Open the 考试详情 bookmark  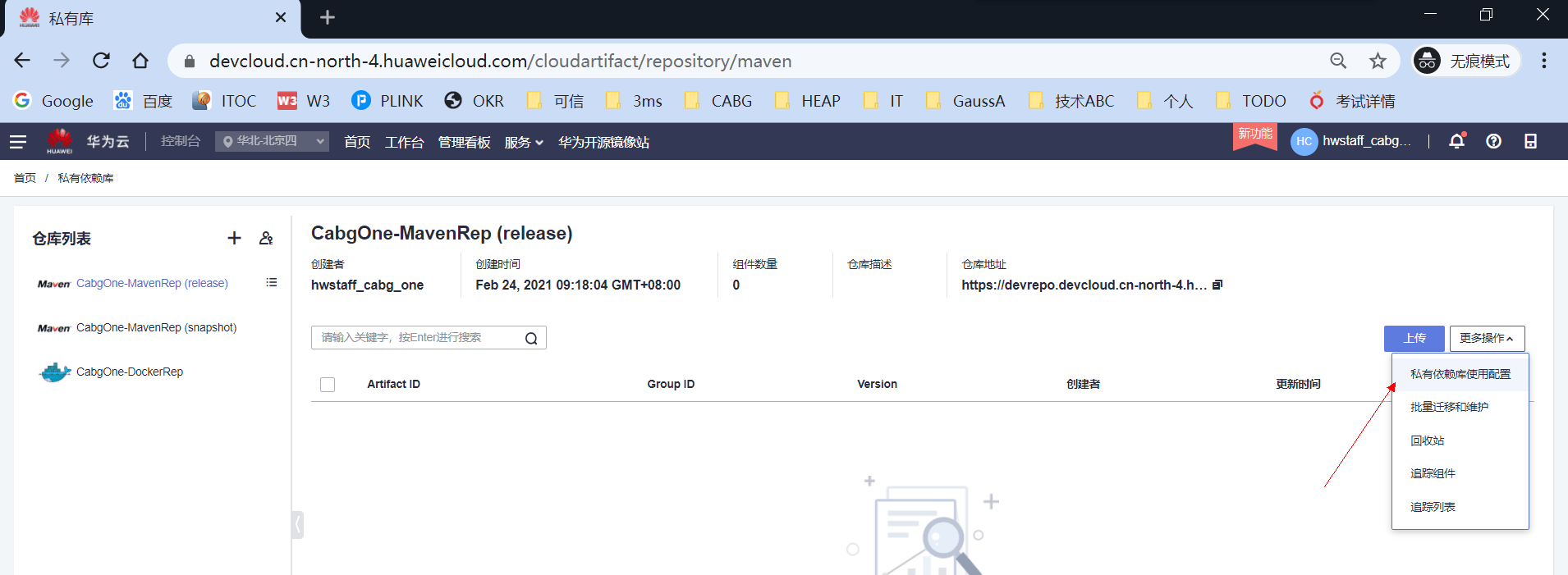(x=1352, y=101)
